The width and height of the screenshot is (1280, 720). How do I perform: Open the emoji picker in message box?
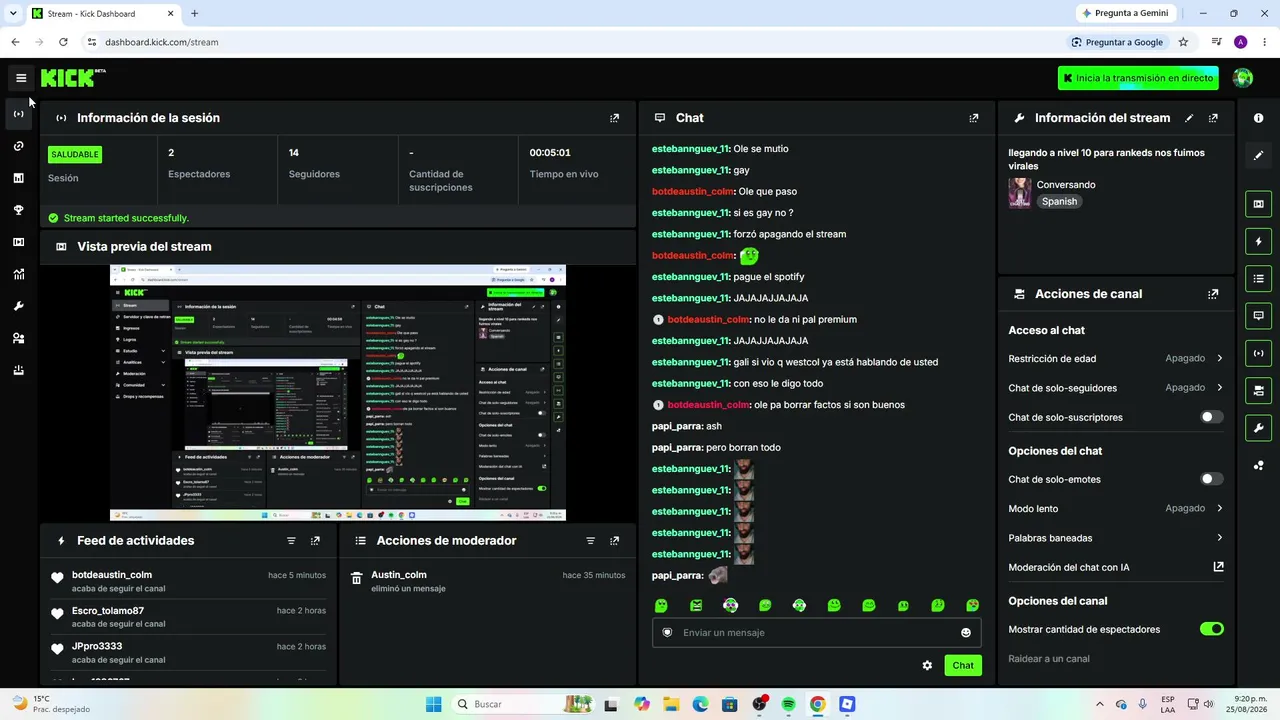click(966, 633)
